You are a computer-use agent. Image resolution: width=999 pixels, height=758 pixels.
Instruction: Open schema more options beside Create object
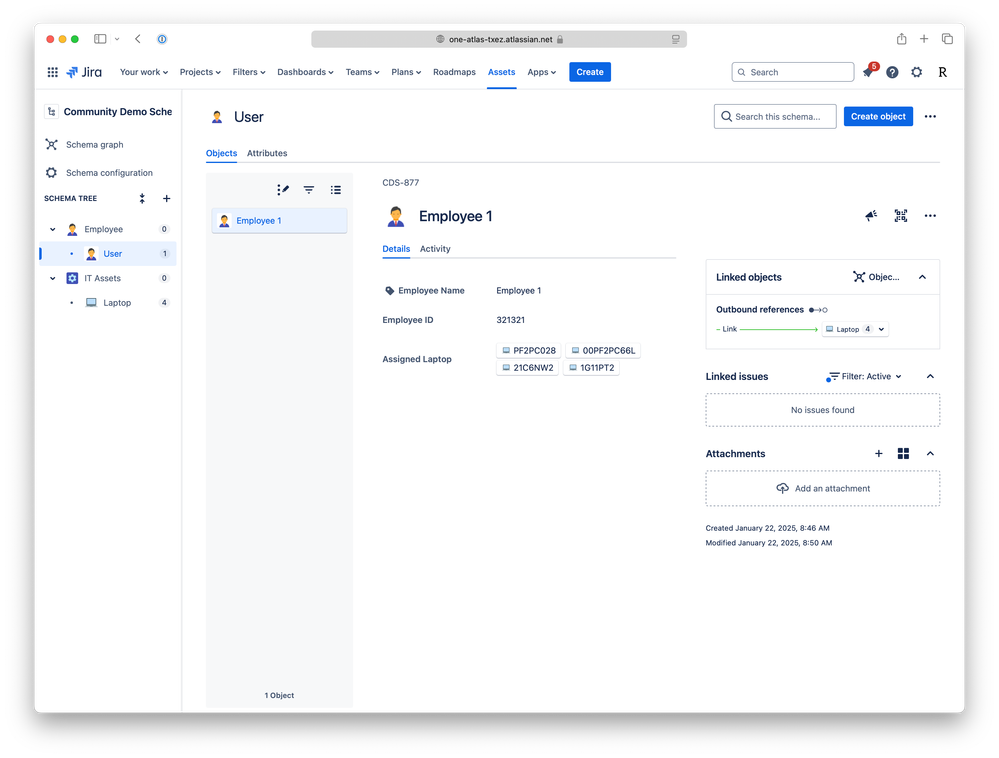click(x=930, y=117)
